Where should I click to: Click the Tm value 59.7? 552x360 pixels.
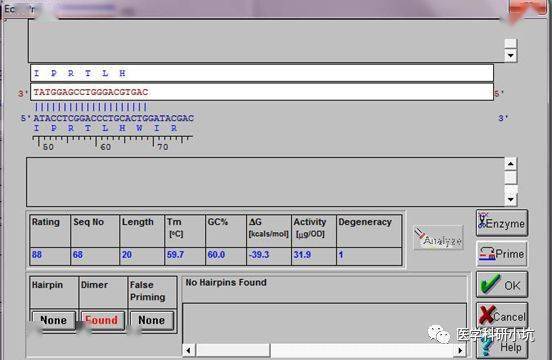click(x=175, y=254)
